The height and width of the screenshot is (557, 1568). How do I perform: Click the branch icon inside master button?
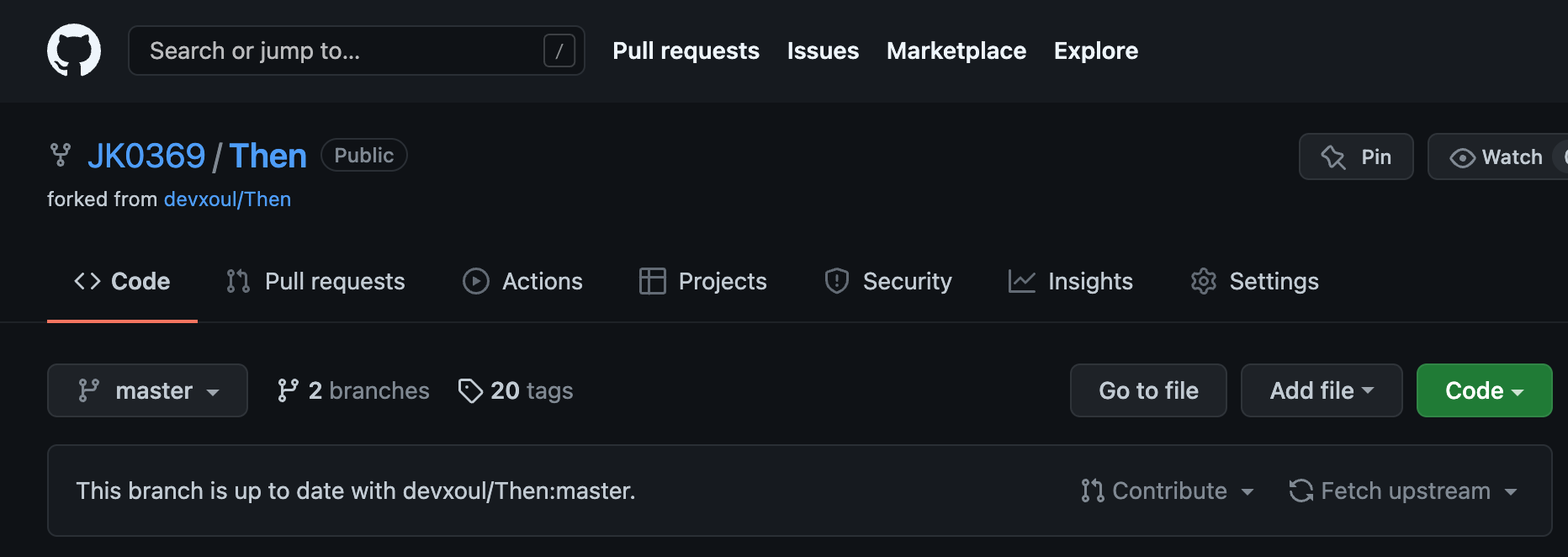[x=88, y=390]
